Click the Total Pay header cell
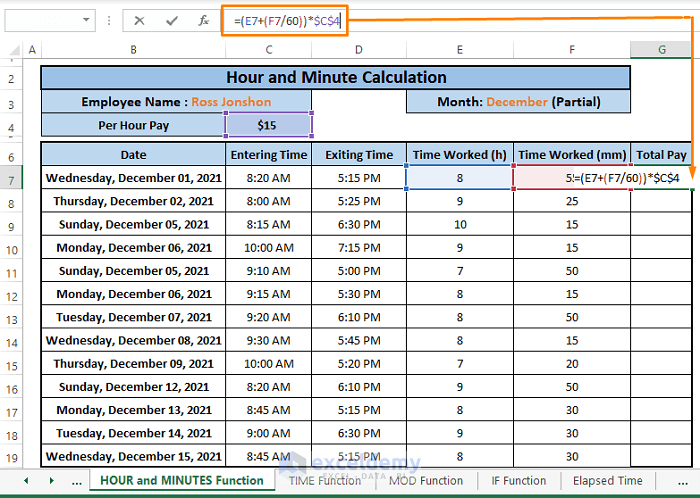 [662, 155]
